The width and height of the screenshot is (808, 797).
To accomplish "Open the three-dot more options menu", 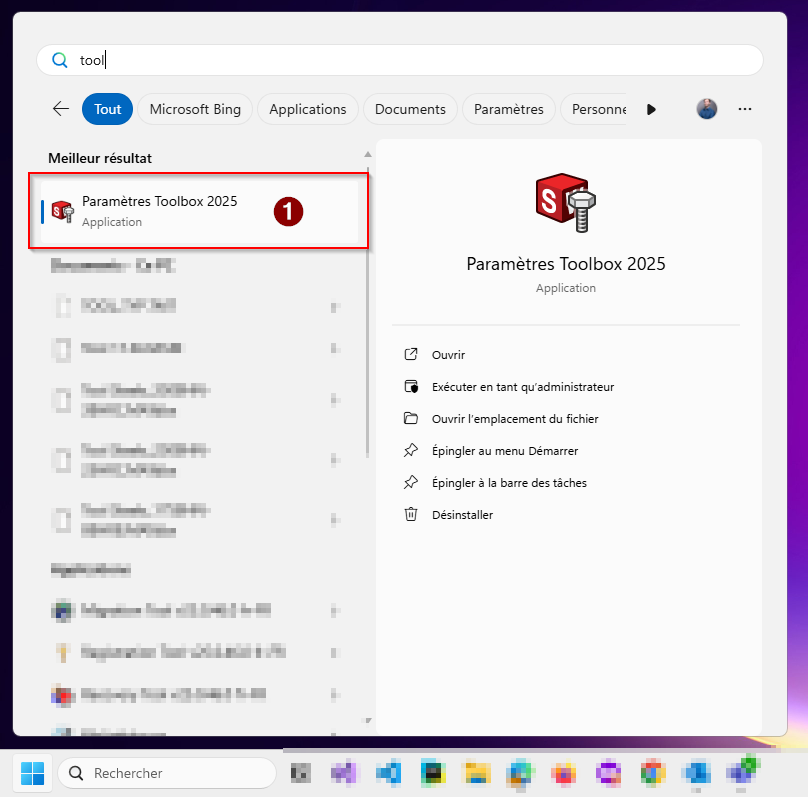I will 744,109.
